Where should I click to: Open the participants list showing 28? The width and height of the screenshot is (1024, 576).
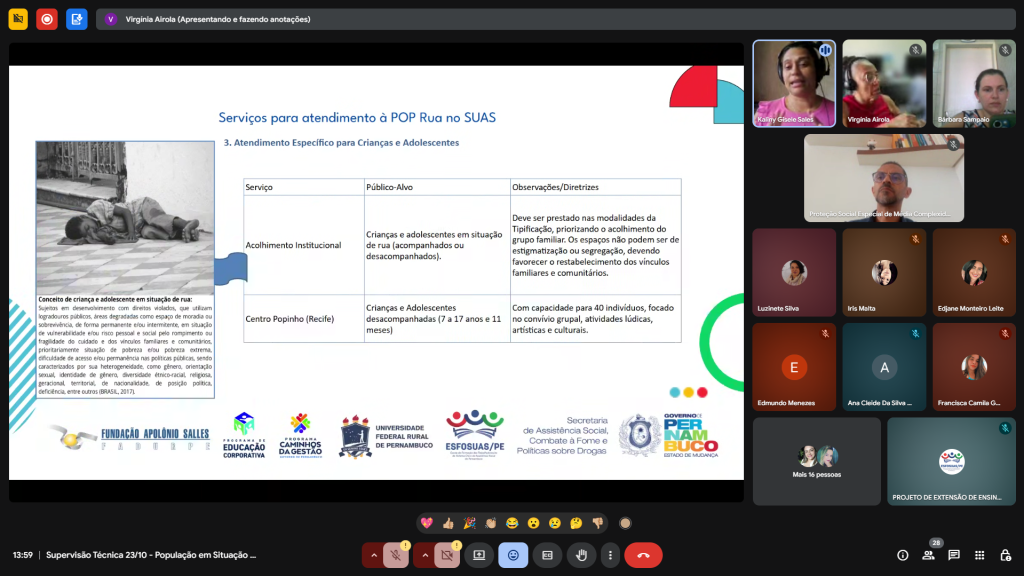coord(929,555)
